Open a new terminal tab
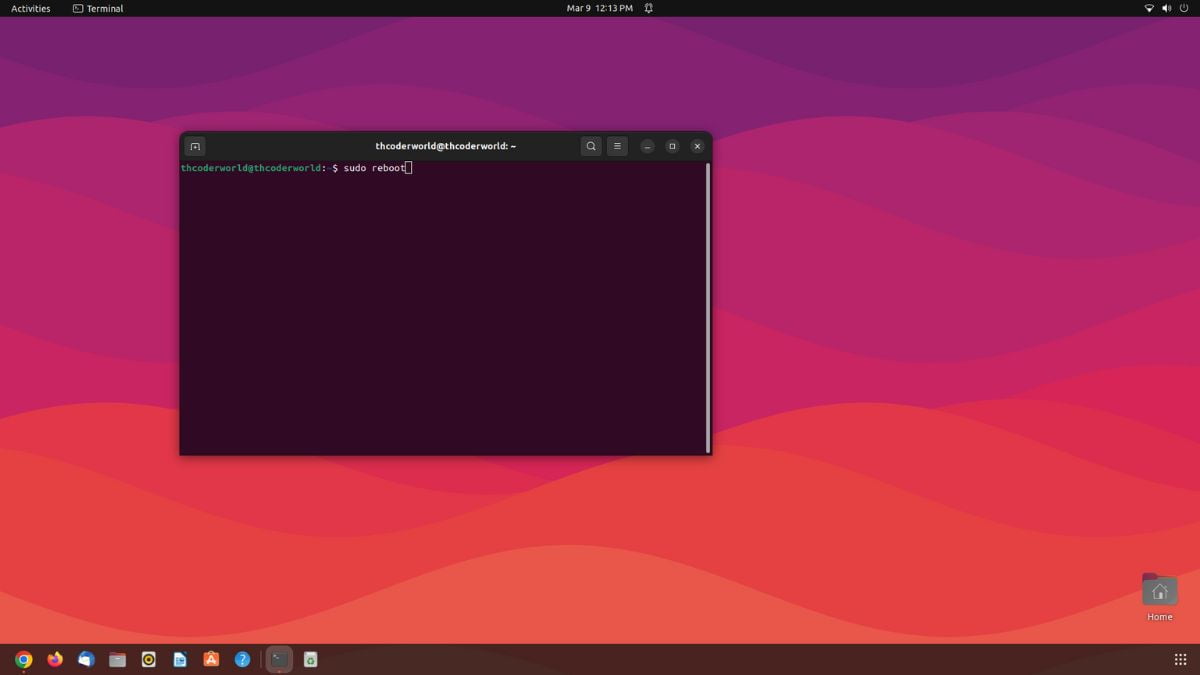Image resolution: width=1200 pixels, height=675 pixels. click(195, 146)
